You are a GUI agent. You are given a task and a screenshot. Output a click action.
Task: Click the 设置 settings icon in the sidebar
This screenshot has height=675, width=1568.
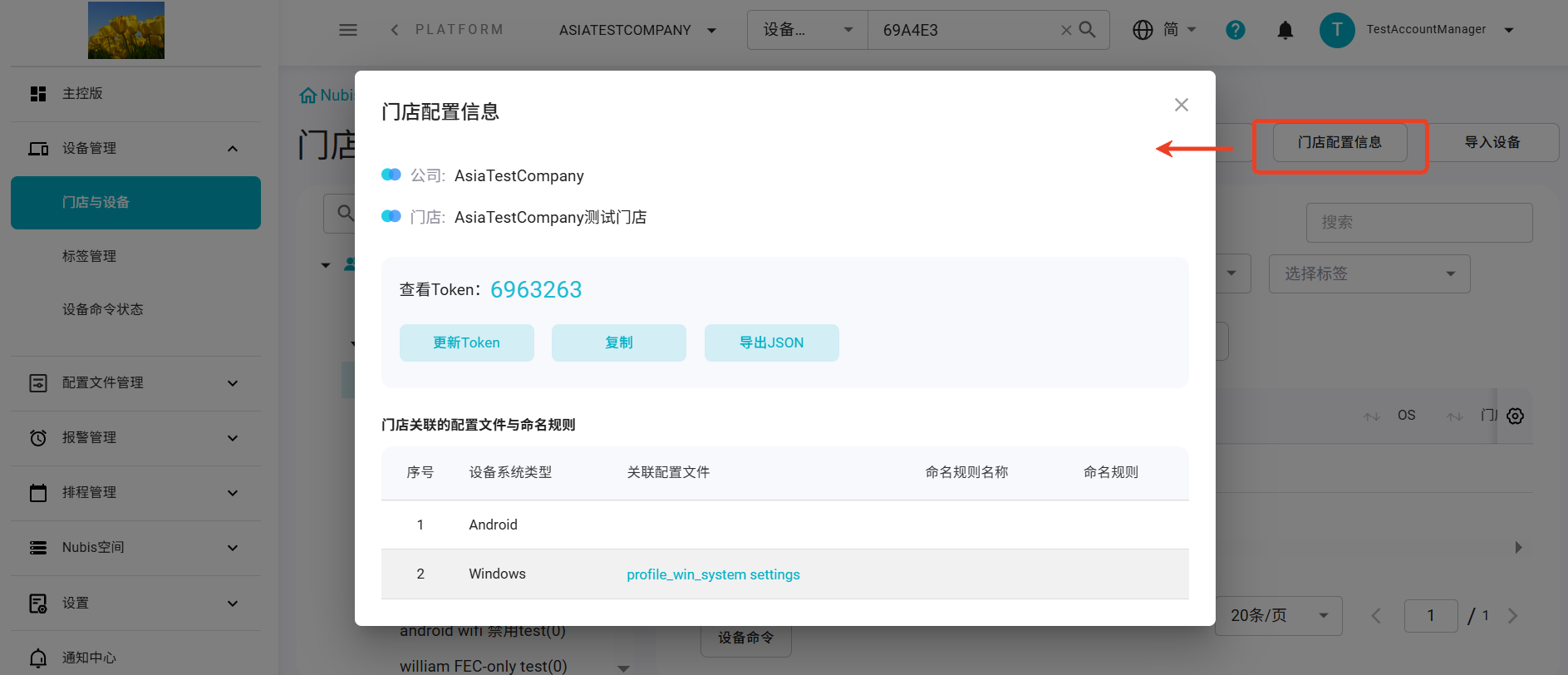click(38, 604)
